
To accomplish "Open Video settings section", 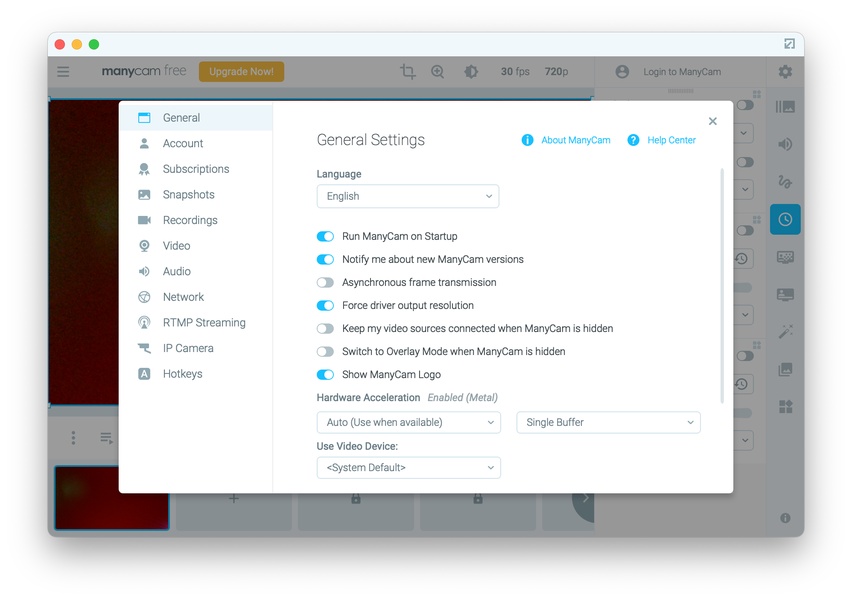I will click(x=196, y=246).
